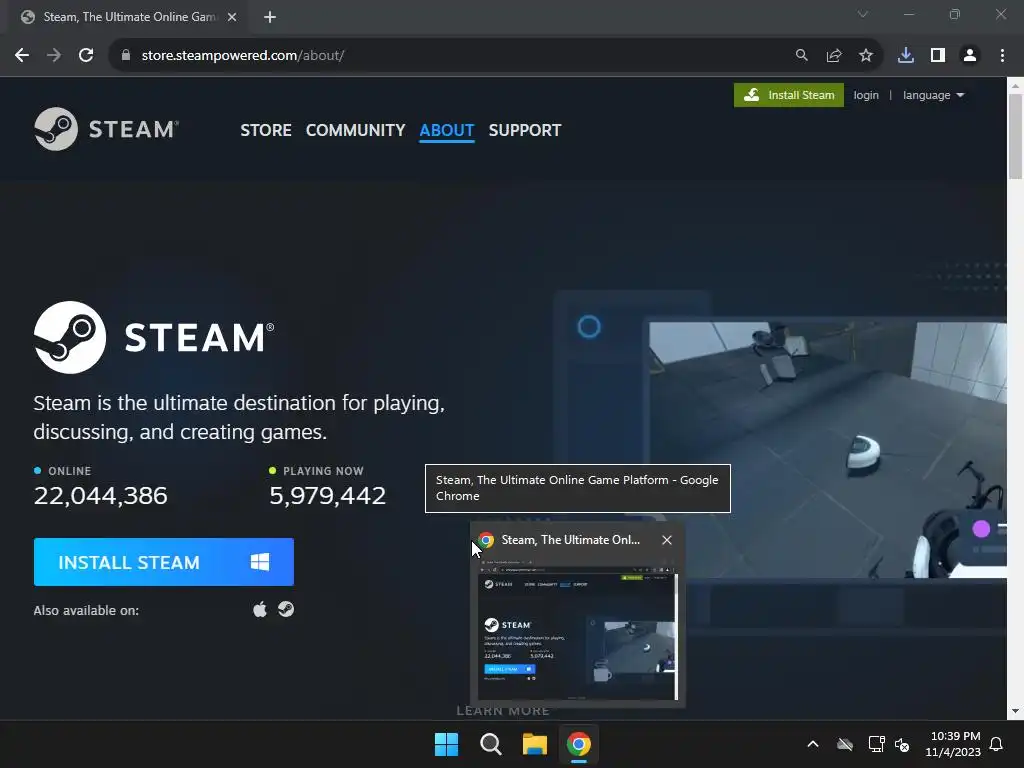Image resolution: width=1024 pixels, height=768 pixels.
Task: Click the muted volume tray icon
Action: [902, 744]
